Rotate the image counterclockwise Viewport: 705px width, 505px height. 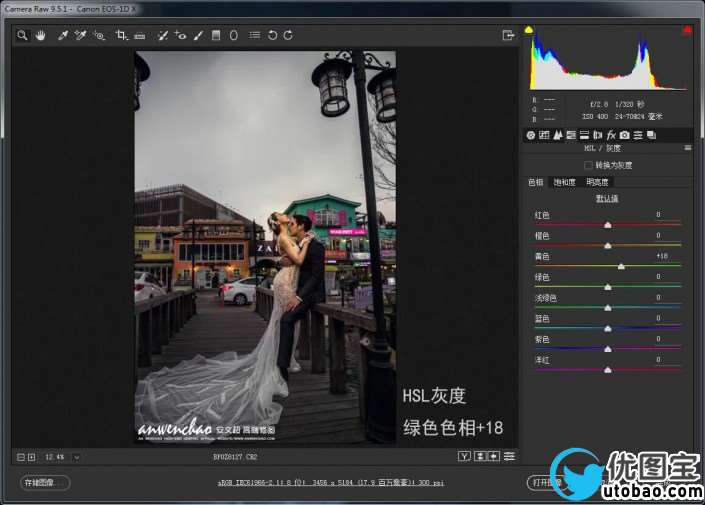(272, 35)
